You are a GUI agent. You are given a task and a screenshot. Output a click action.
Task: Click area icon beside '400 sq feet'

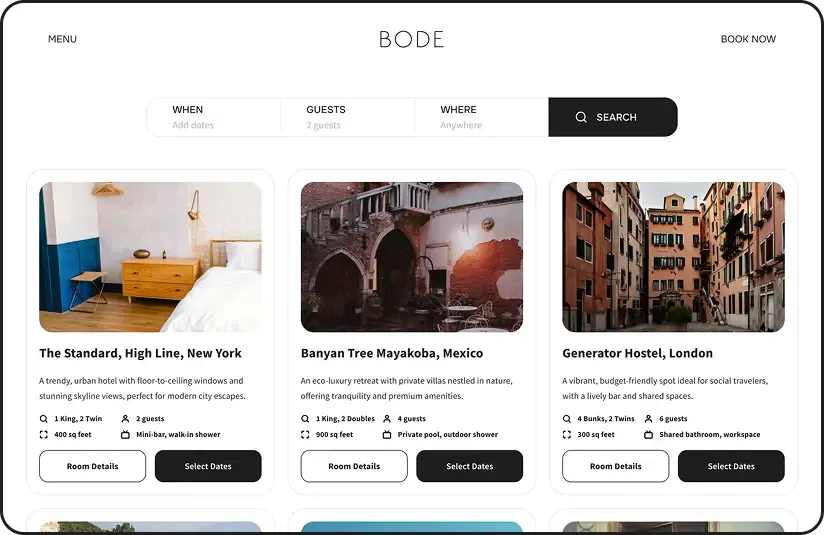[44, 435]
